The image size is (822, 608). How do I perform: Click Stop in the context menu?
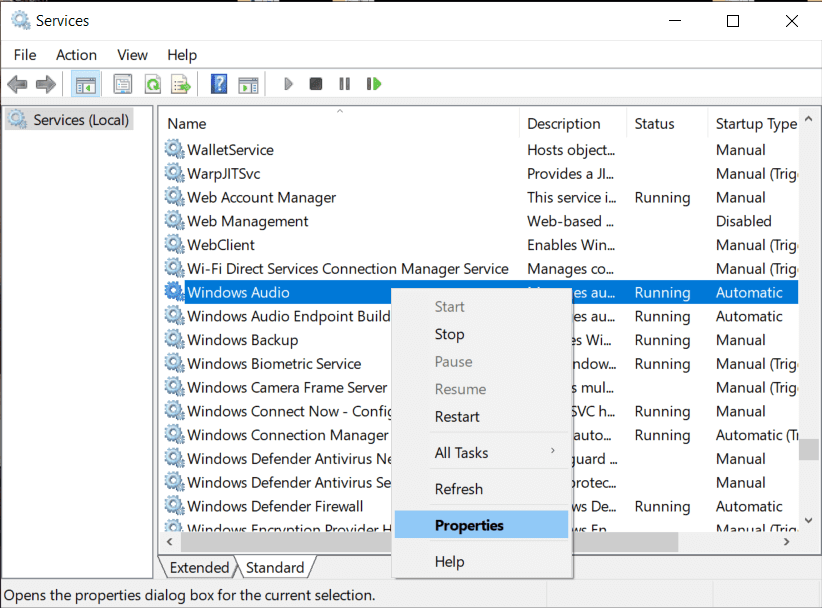click(449, 334)
